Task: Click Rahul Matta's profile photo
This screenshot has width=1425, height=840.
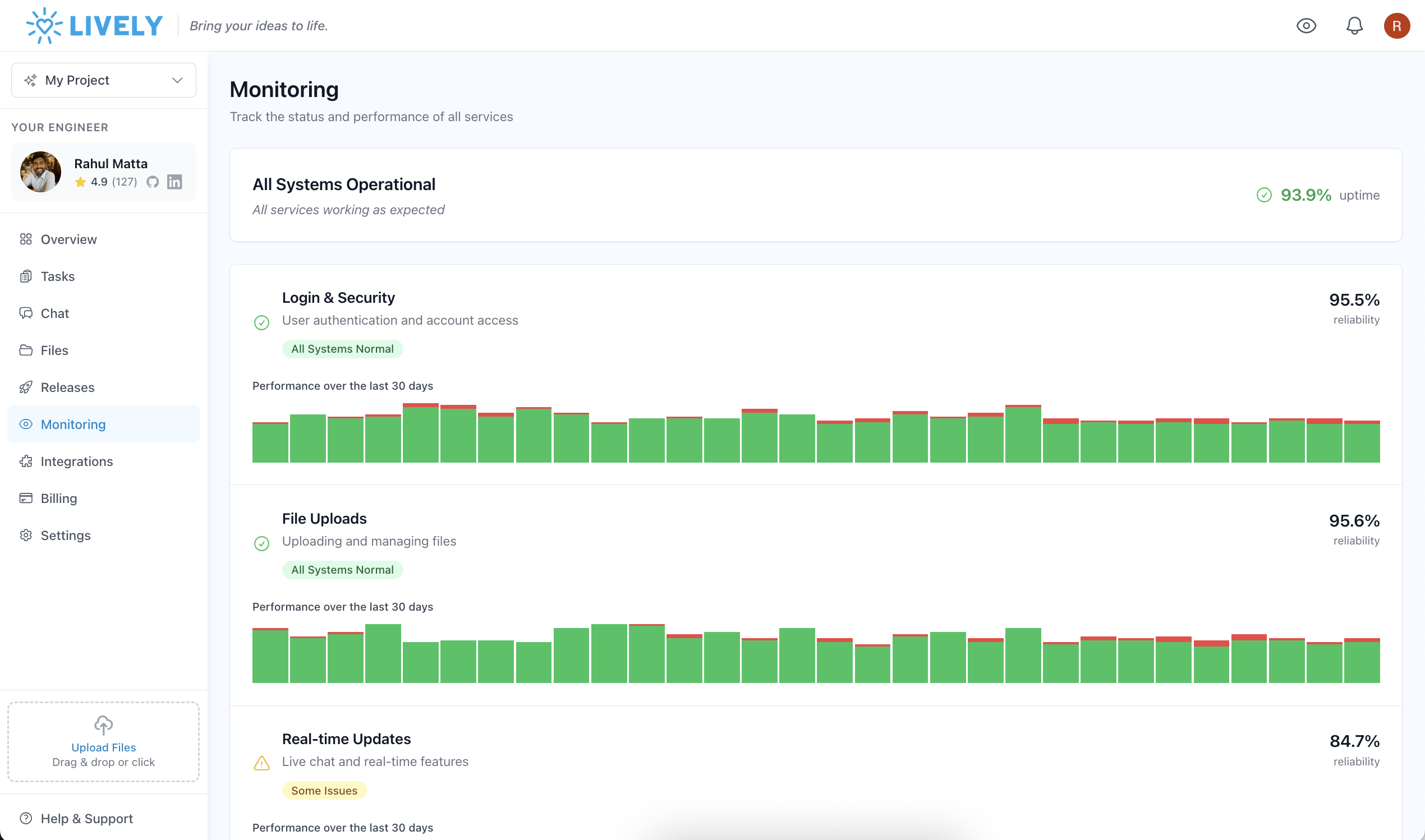Action: coord(41,172)
